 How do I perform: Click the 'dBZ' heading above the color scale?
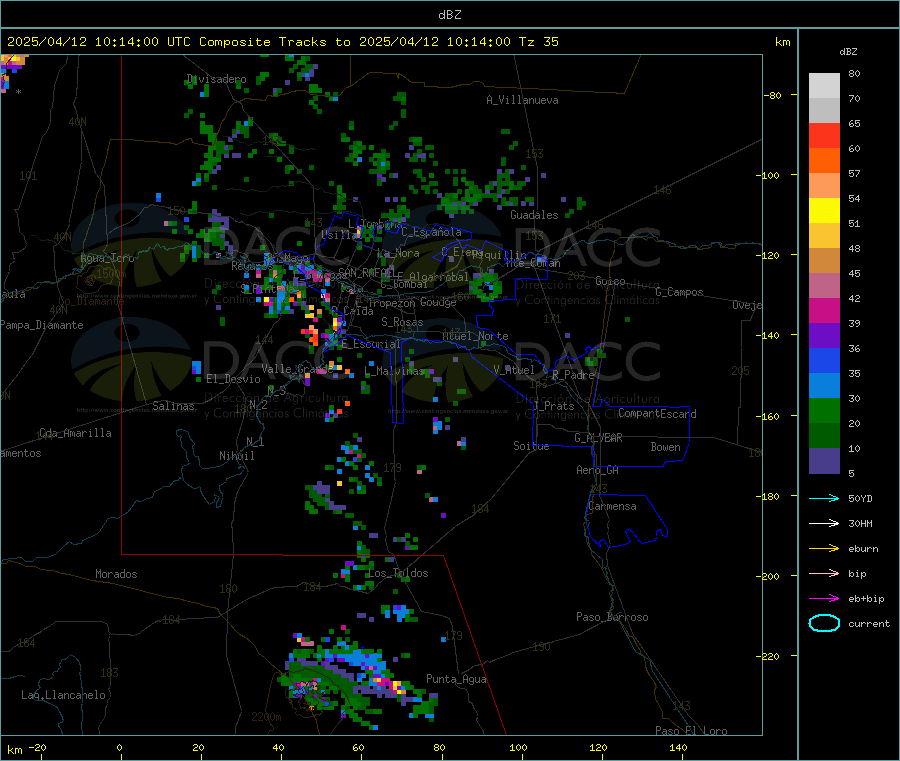point(848,52)
